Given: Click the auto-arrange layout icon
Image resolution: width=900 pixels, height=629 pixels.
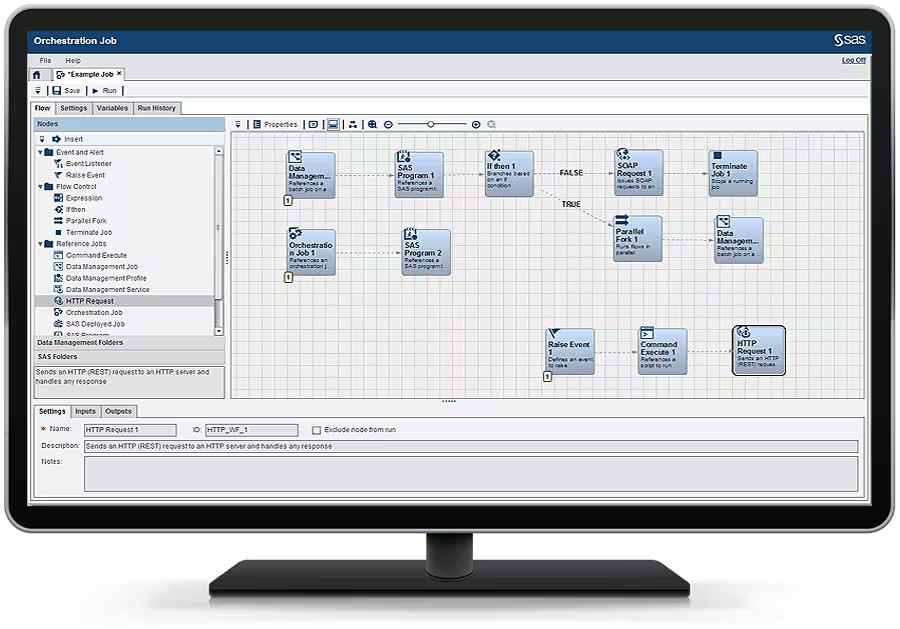Looking at the screenshot, I should click(x=352, y=124).
